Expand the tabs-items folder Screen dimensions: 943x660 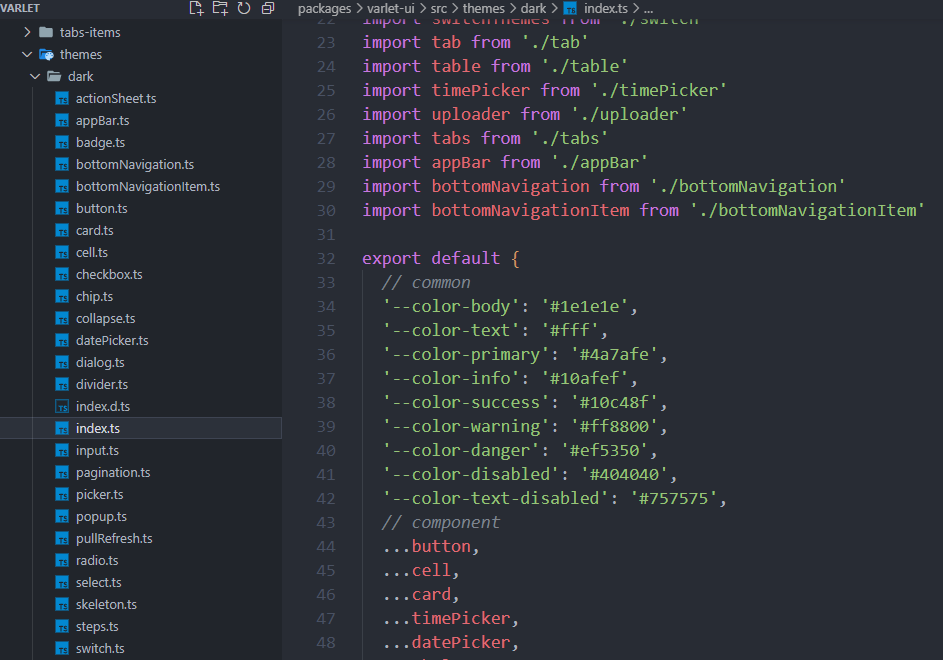[27, 32]
